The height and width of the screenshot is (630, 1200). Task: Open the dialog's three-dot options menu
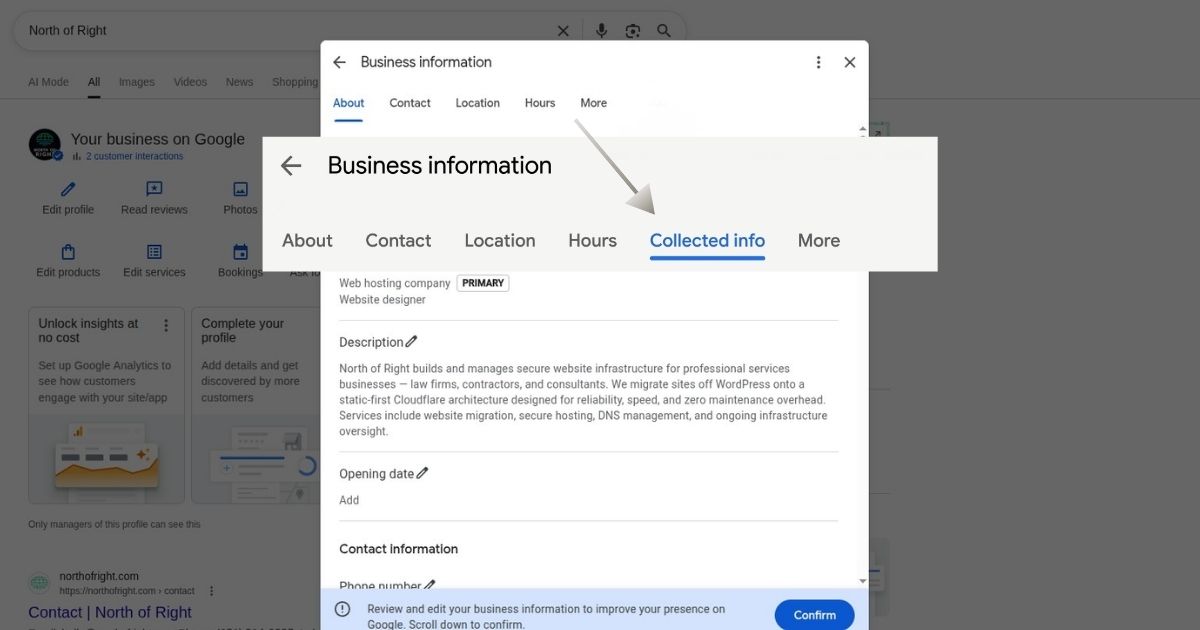coord(818,62)
